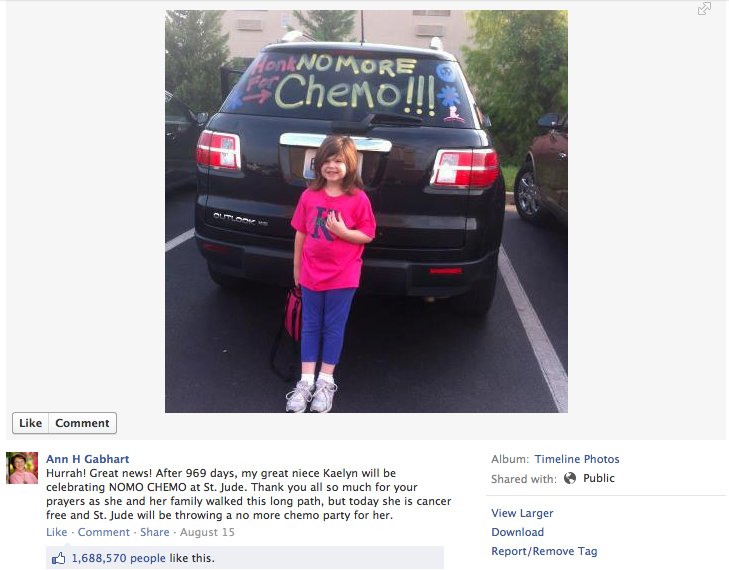729x570 pixels.
Task: Click the 'Album:' label text
Action: [x=510, y=459]
